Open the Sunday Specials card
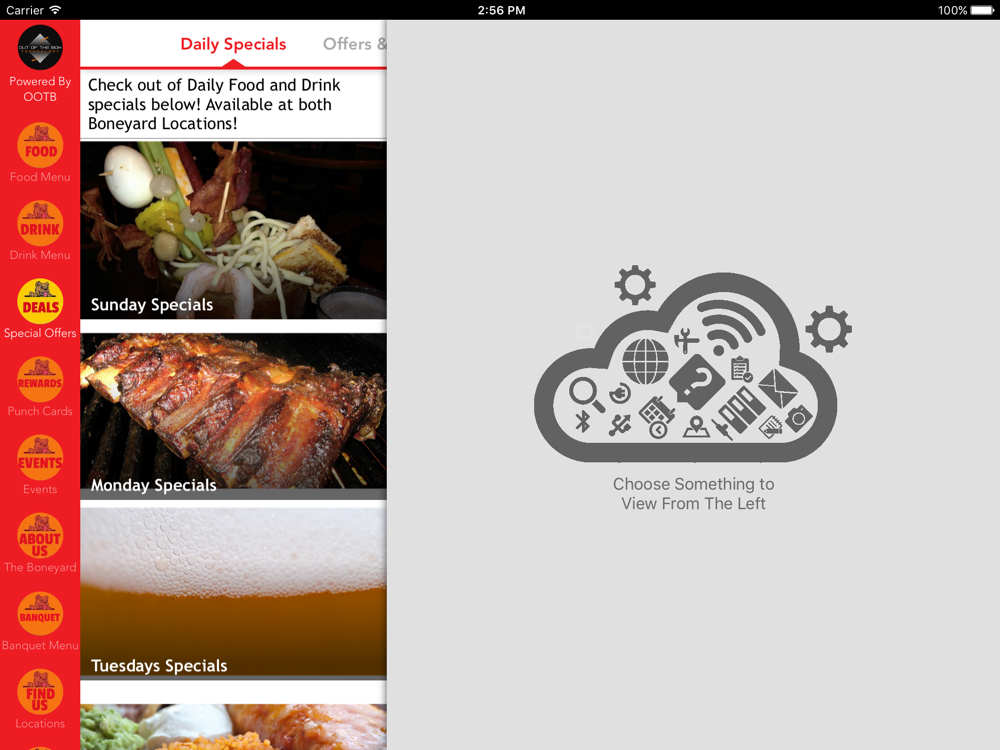This screenshot has width=1000, height=750. 233,230
